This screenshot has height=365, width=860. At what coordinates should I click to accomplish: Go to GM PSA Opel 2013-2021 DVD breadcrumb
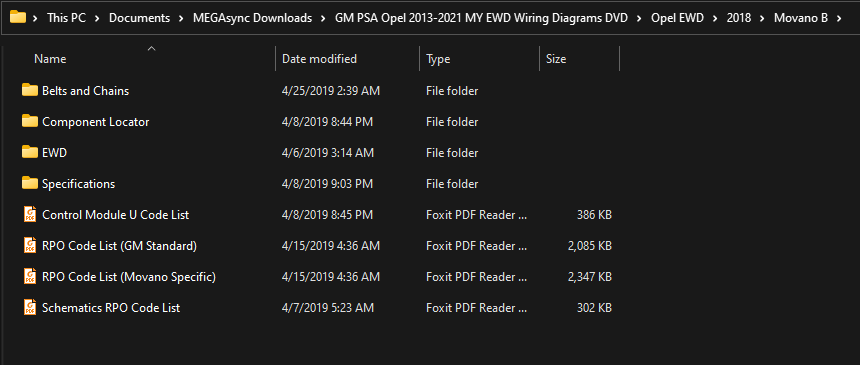pyautogui.click(x=481, y=18)
